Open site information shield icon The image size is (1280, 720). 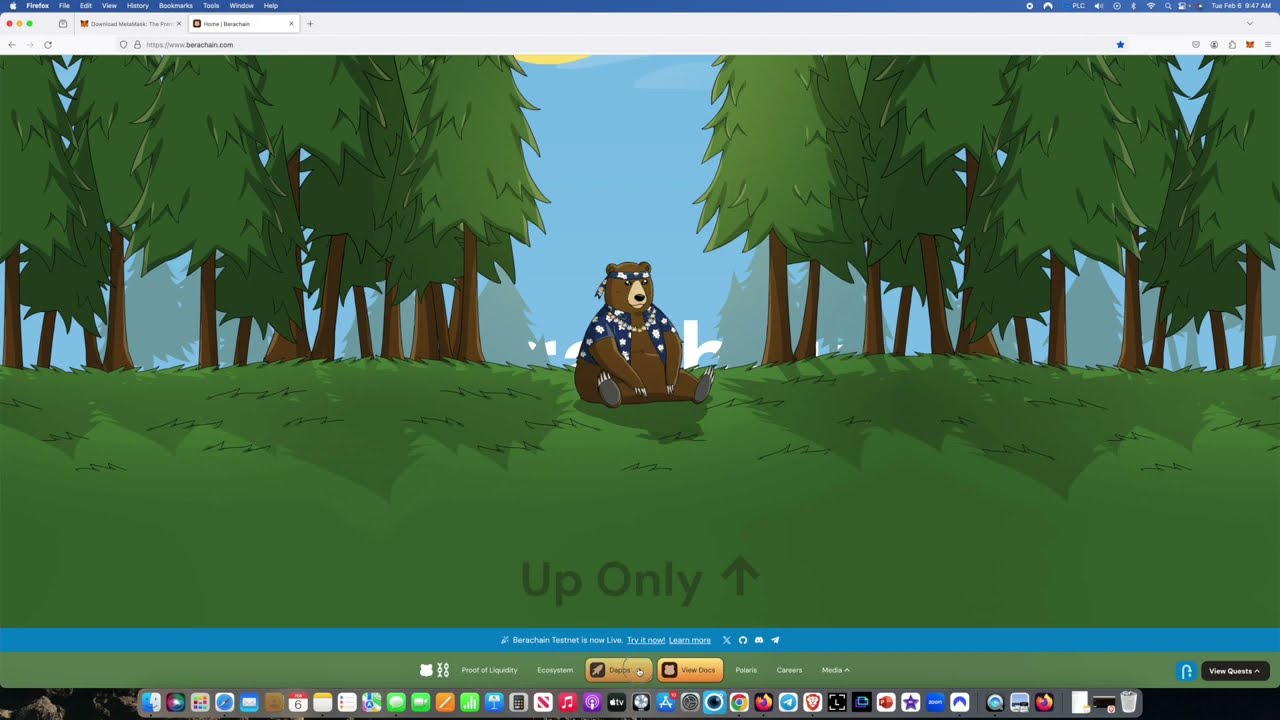124,45
